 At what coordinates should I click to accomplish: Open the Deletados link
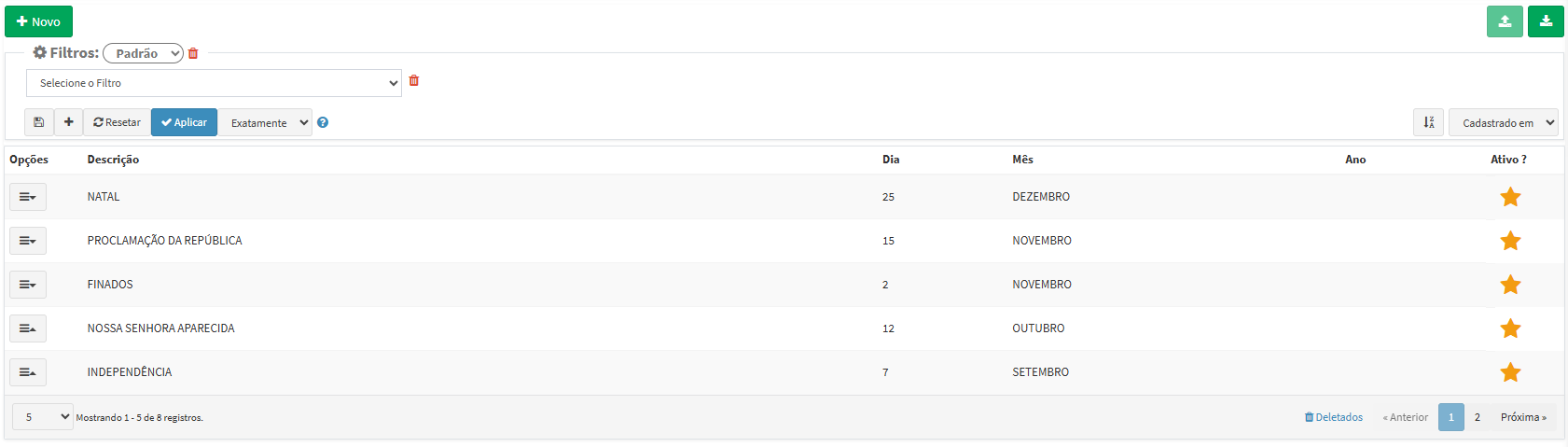[1334, 417]
